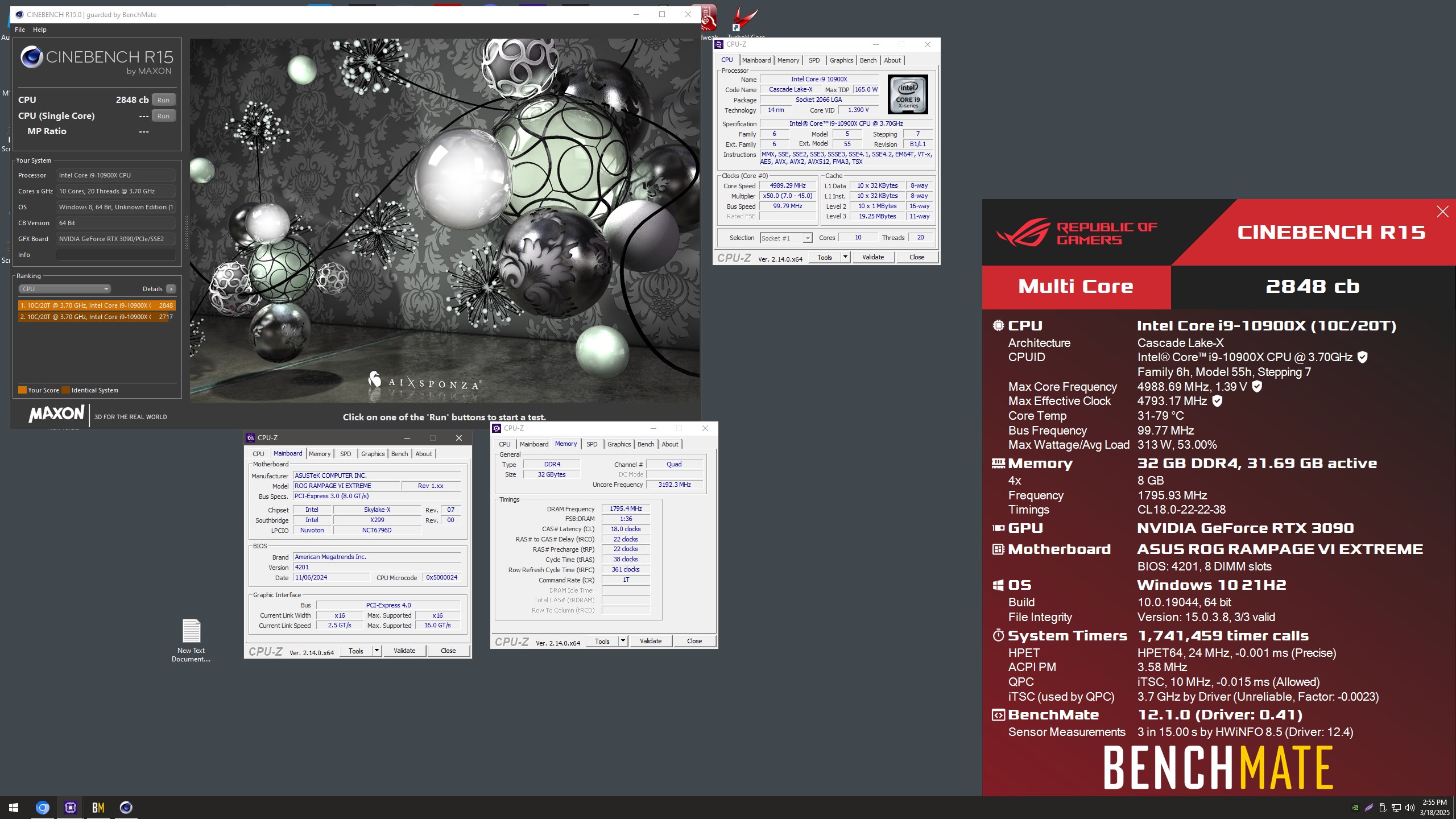Select ranking entry with score 2848

(97, 305)
